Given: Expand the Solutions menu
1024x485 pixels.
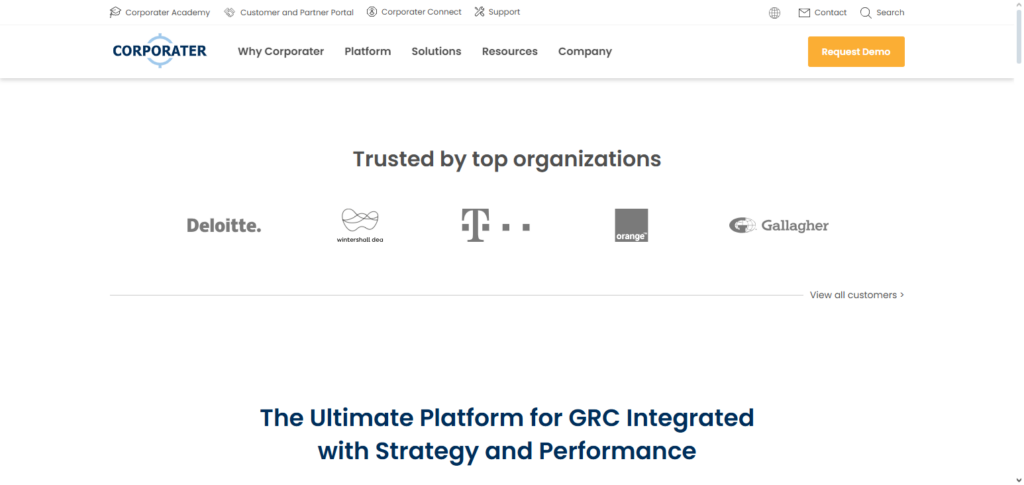Looking at the screenshot, I should tap(436, 51).
